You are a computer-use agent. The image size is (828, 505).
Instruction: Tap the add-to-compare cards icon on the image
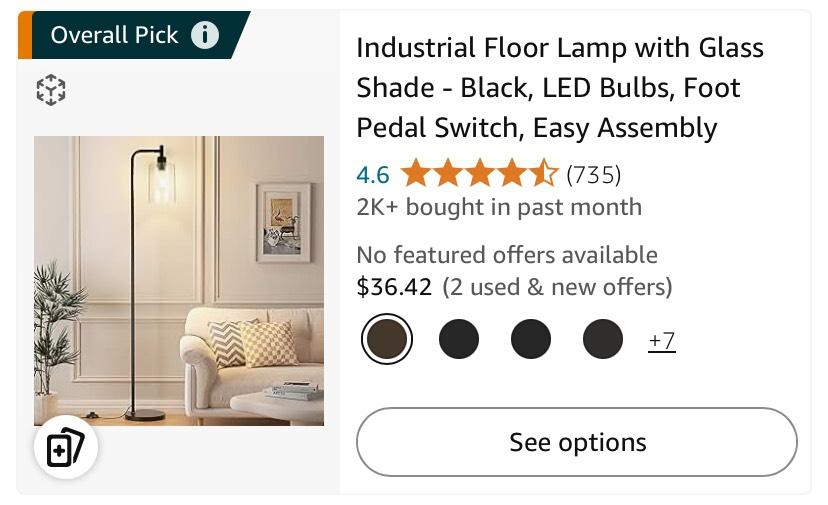(66, 449)
